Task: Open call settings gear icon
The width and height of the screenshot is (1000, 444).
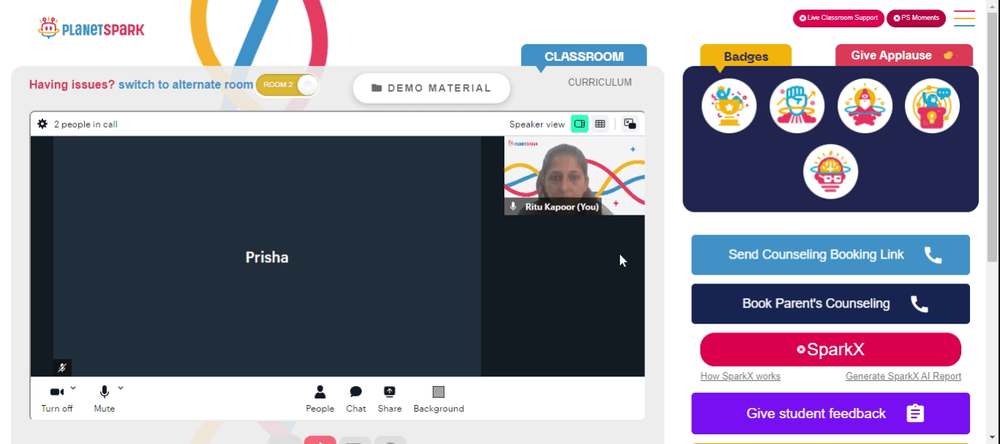Action: pos(42,124)
